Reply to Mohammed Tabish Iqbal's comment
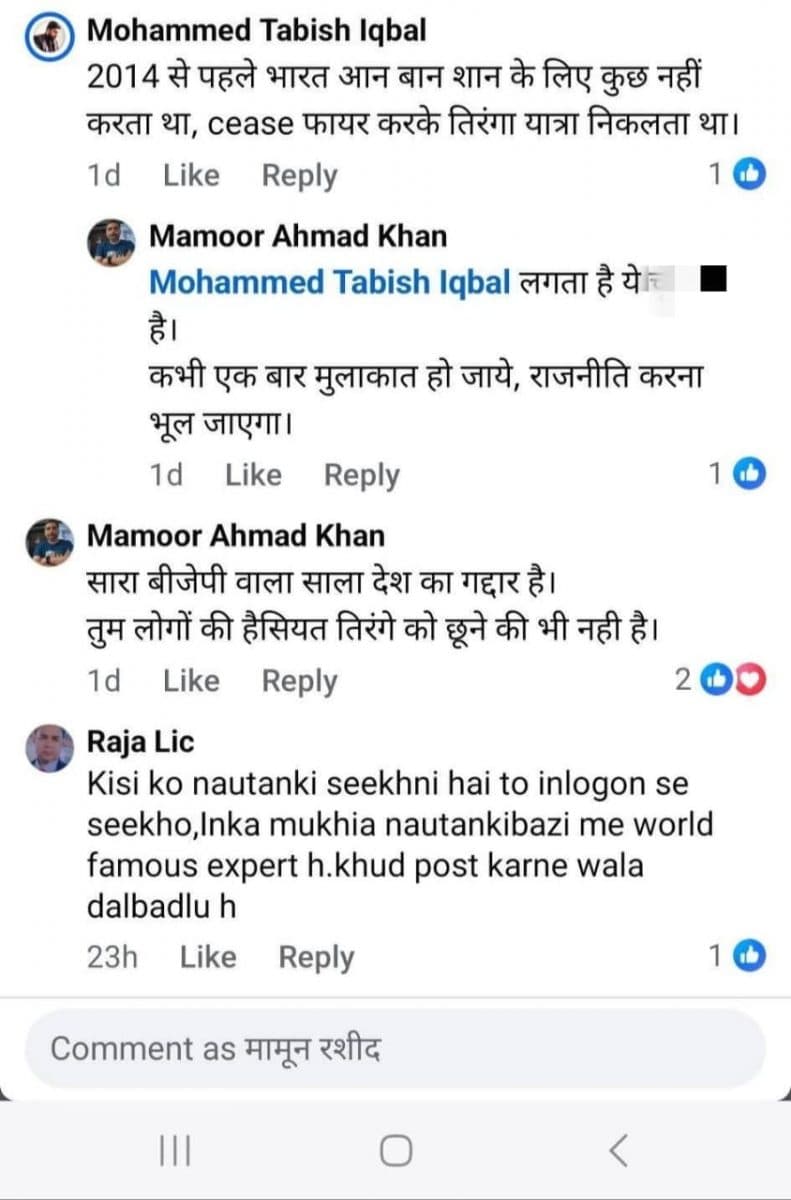791x1200 pixels. 299,176
